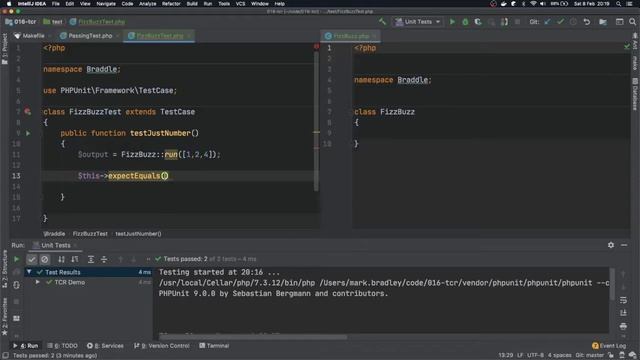Image resolution: width=640 pixels, height=360 pixels.
Task: Open the Navigate menu
Action: (x=106, y=4)
